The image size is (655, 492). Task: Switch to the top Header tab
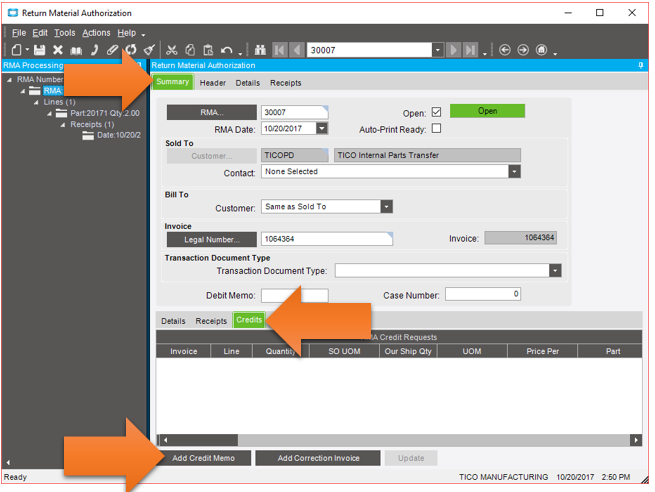[213, 83]
